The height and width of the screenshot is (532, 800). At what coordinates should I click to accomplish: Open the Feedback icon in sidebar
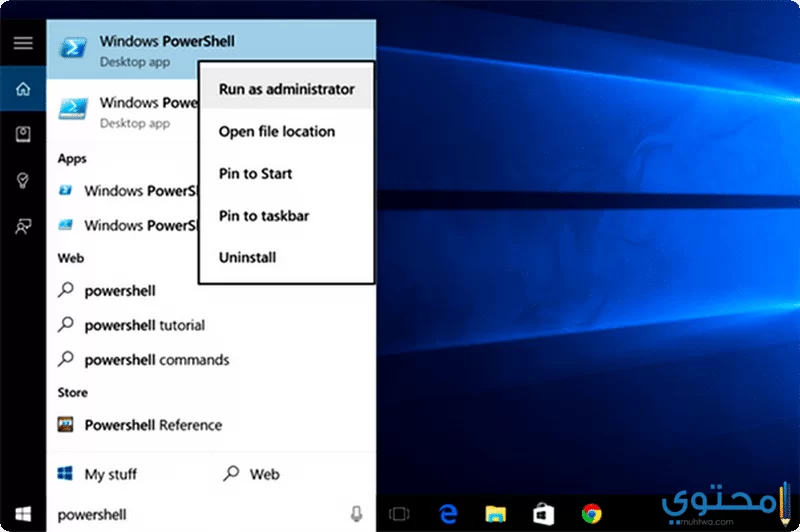pyautogui.click(x=23, y=226)
